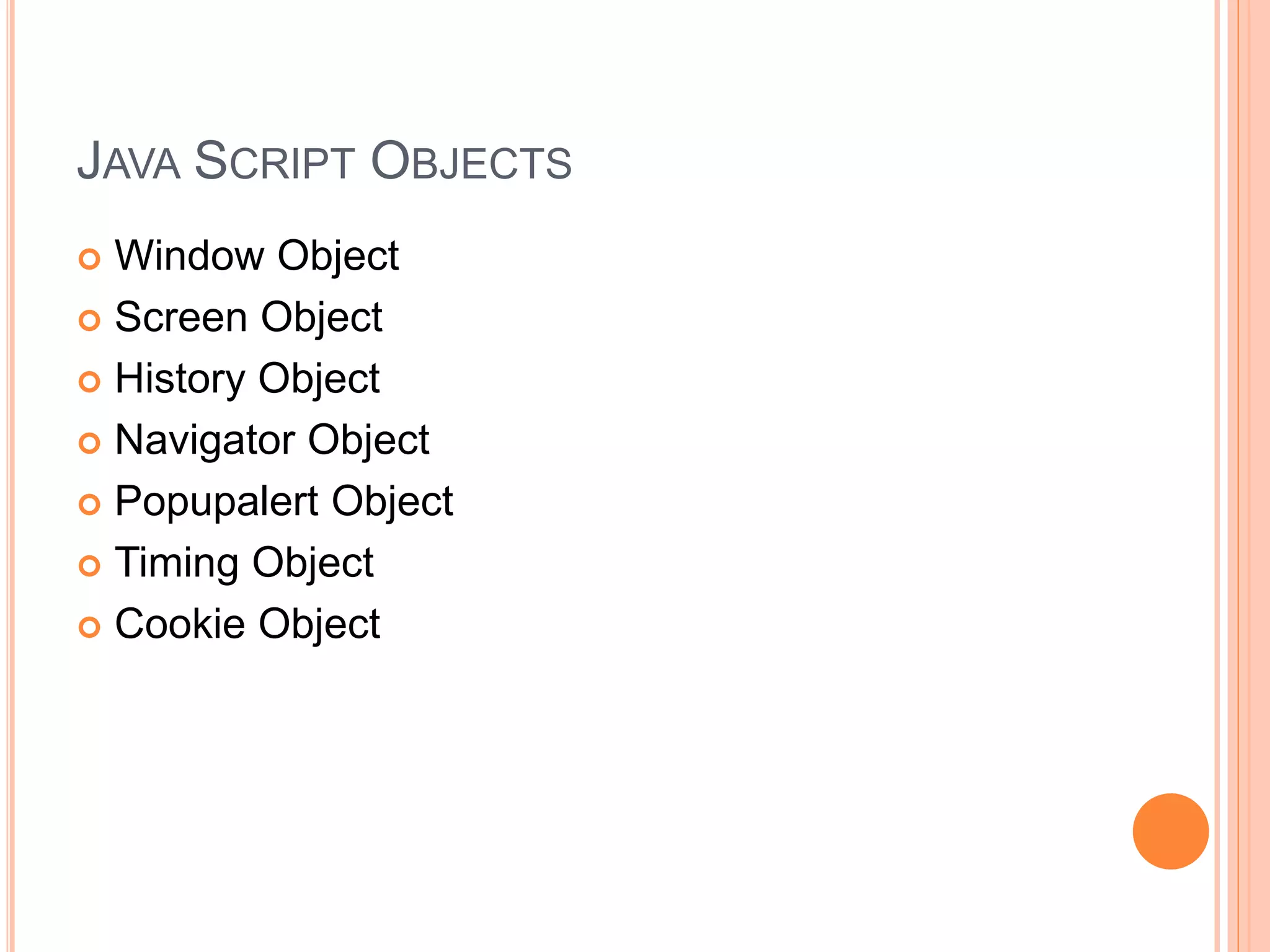Click the bullet beside Screen Object
This screenshot has width=1270, height=952.
coord(89,320)
